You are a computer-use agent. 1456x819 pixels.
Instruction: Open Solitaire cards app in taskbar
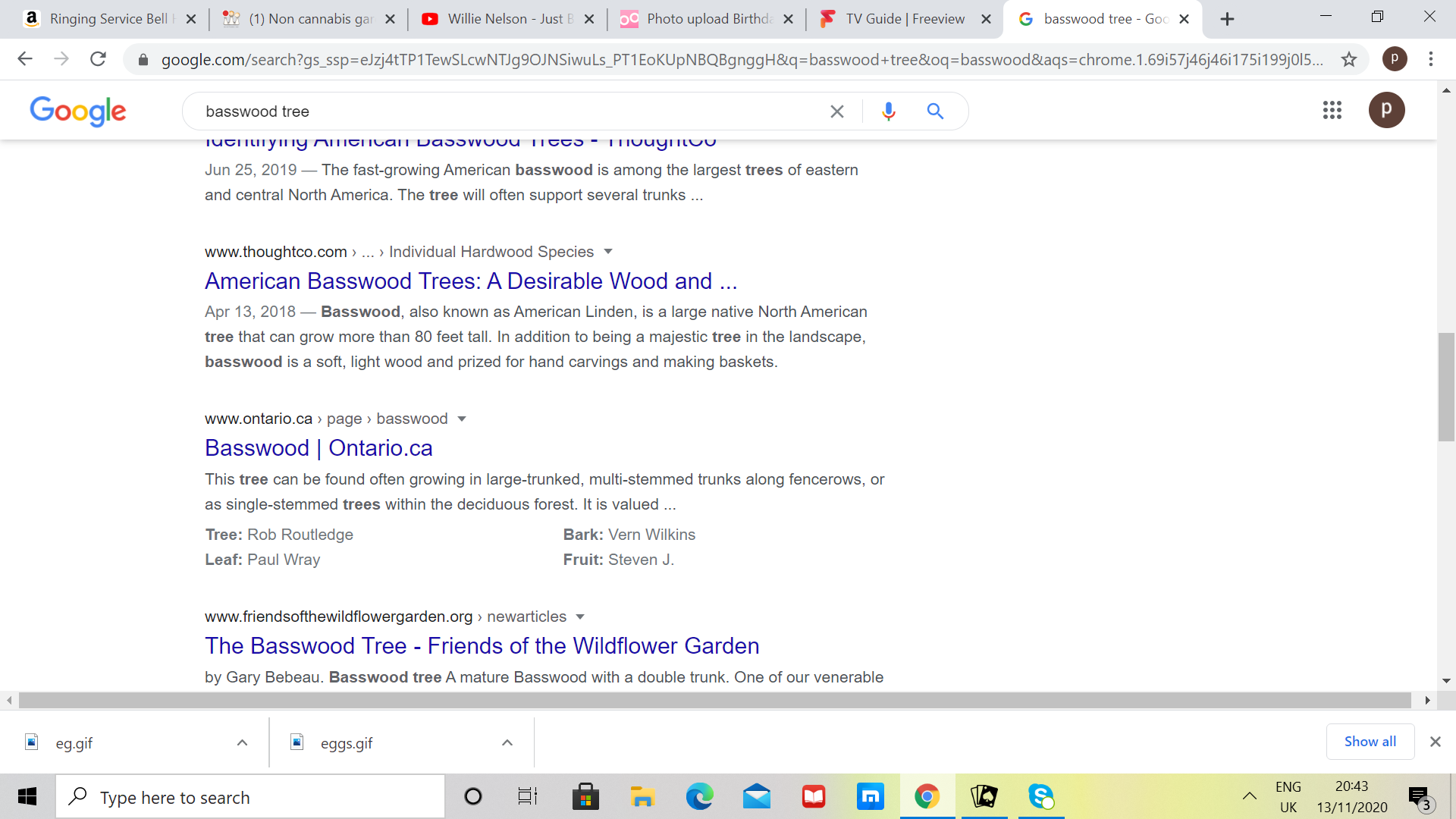[x=984, y=796]
